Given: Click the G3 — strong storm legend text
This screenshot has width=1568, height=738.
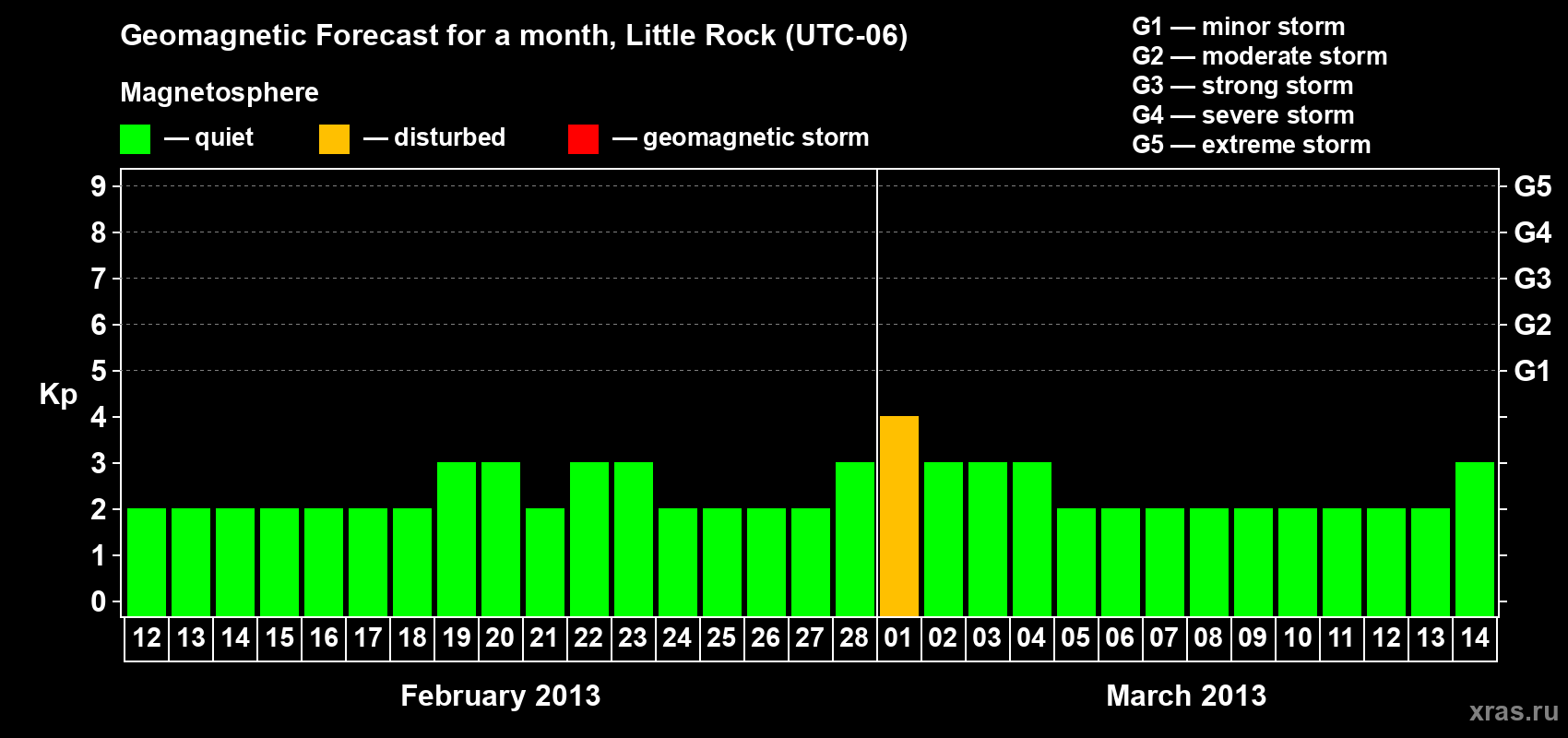Looking at the screenshot, I should click(1242, 86).
